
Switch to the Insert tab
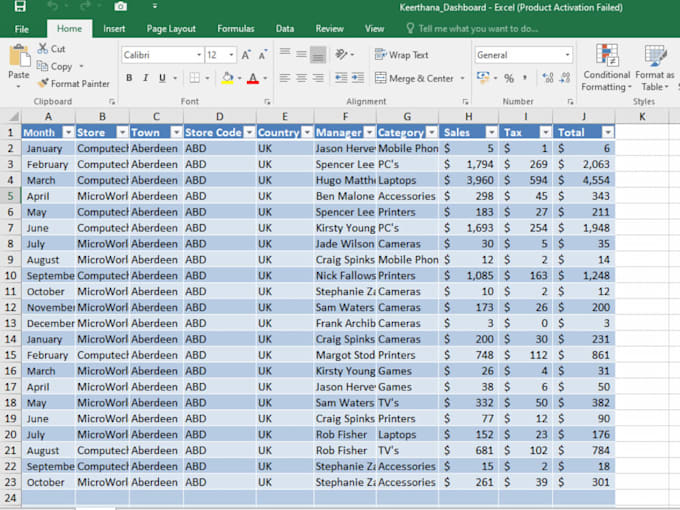coord(114,29)
